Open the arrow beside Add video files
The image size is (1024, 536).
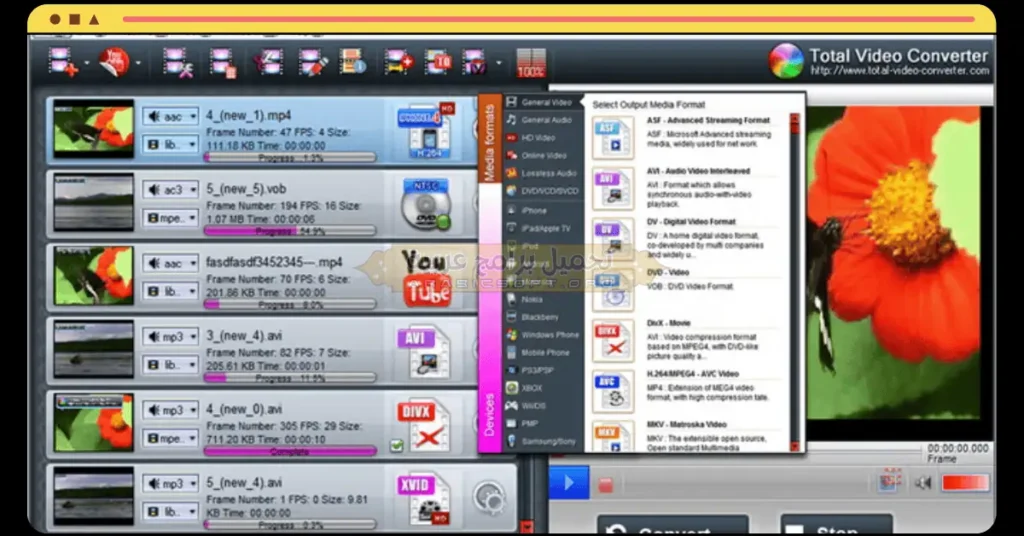coord(86,63)
